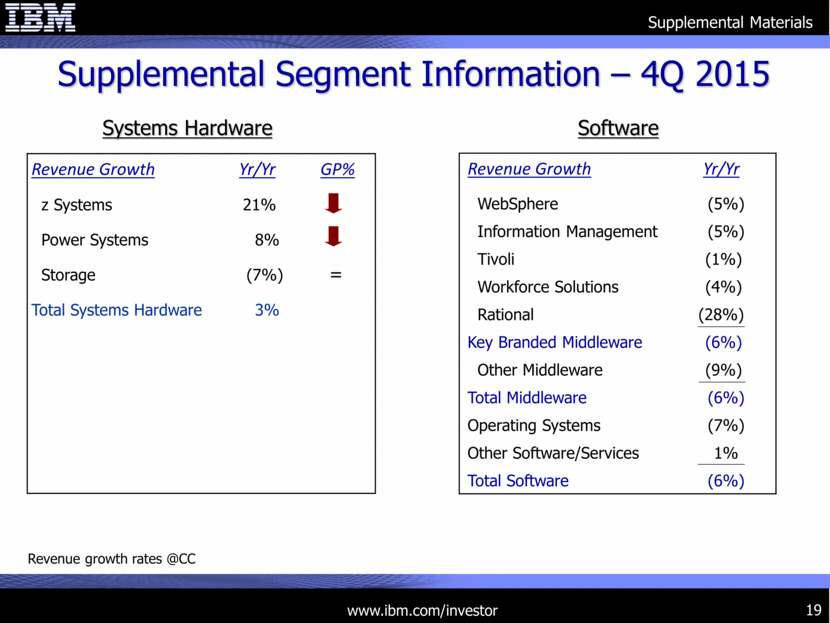The height and width of the screenshot is (623, 830).
Task: Select the Power Systems row label
Action: [95, 240]
